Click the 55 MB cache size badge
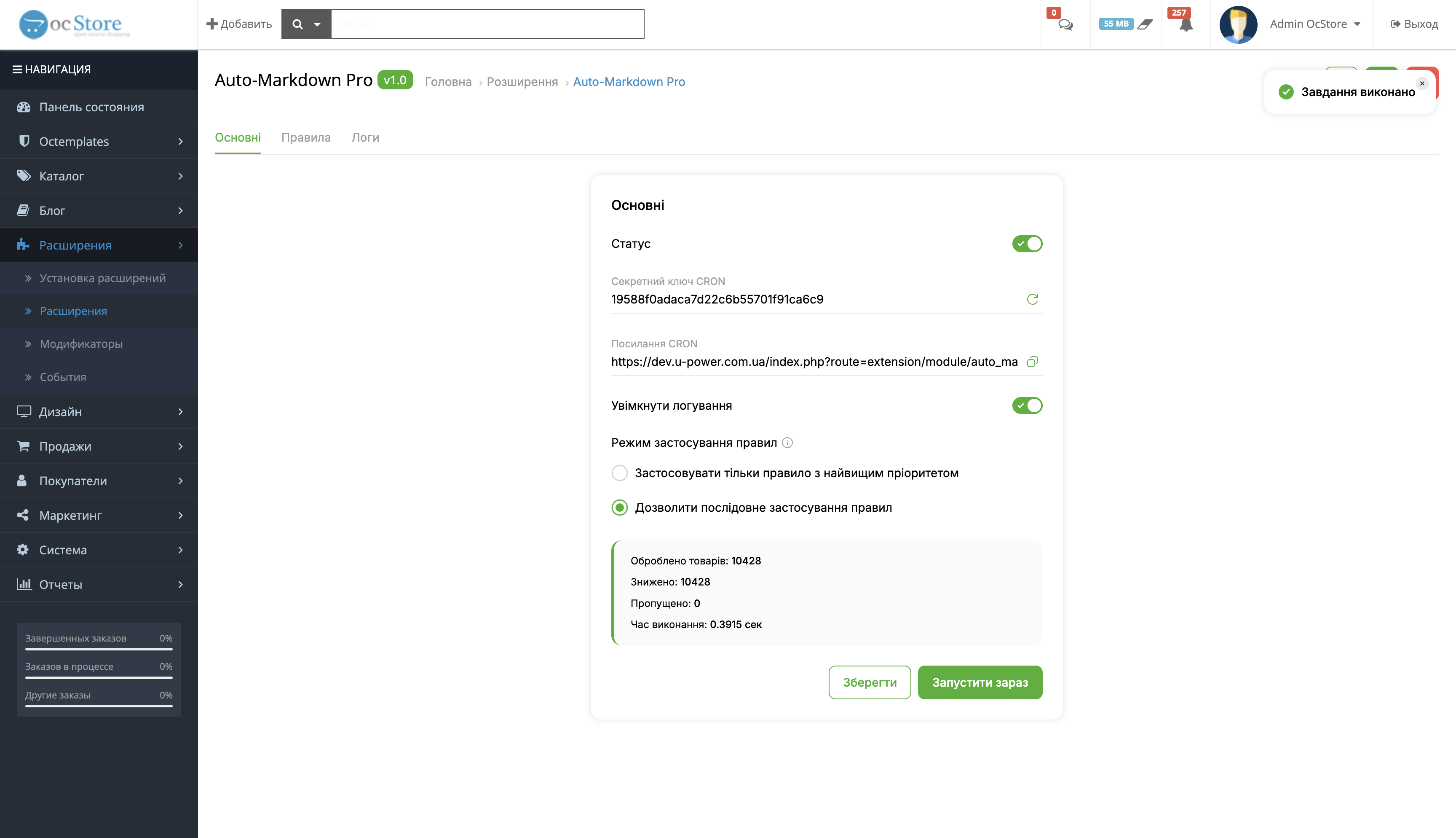The image size is (1456, 838). [1116, 24]
